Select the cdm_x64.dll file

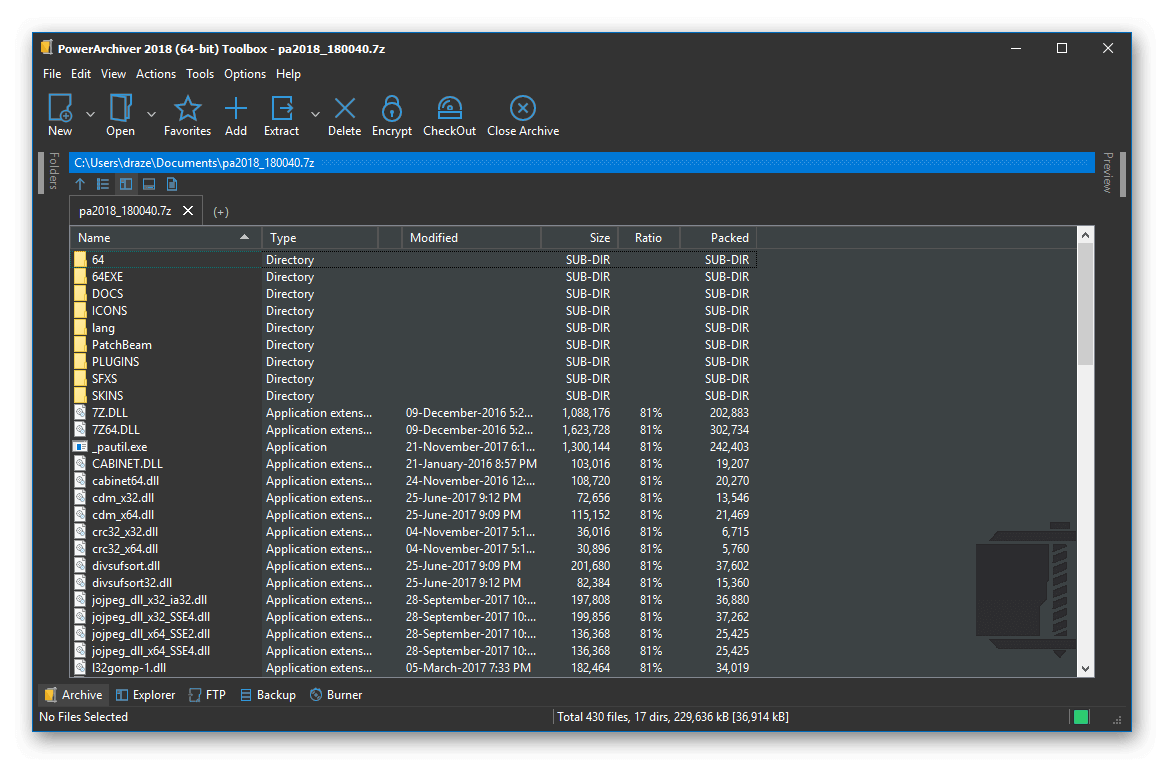[123, 515]
